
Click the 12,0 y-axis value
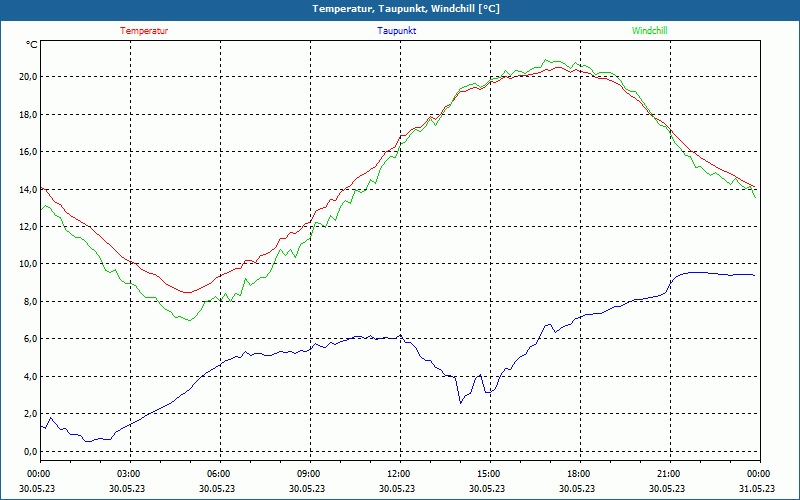(x=29, y=227)
